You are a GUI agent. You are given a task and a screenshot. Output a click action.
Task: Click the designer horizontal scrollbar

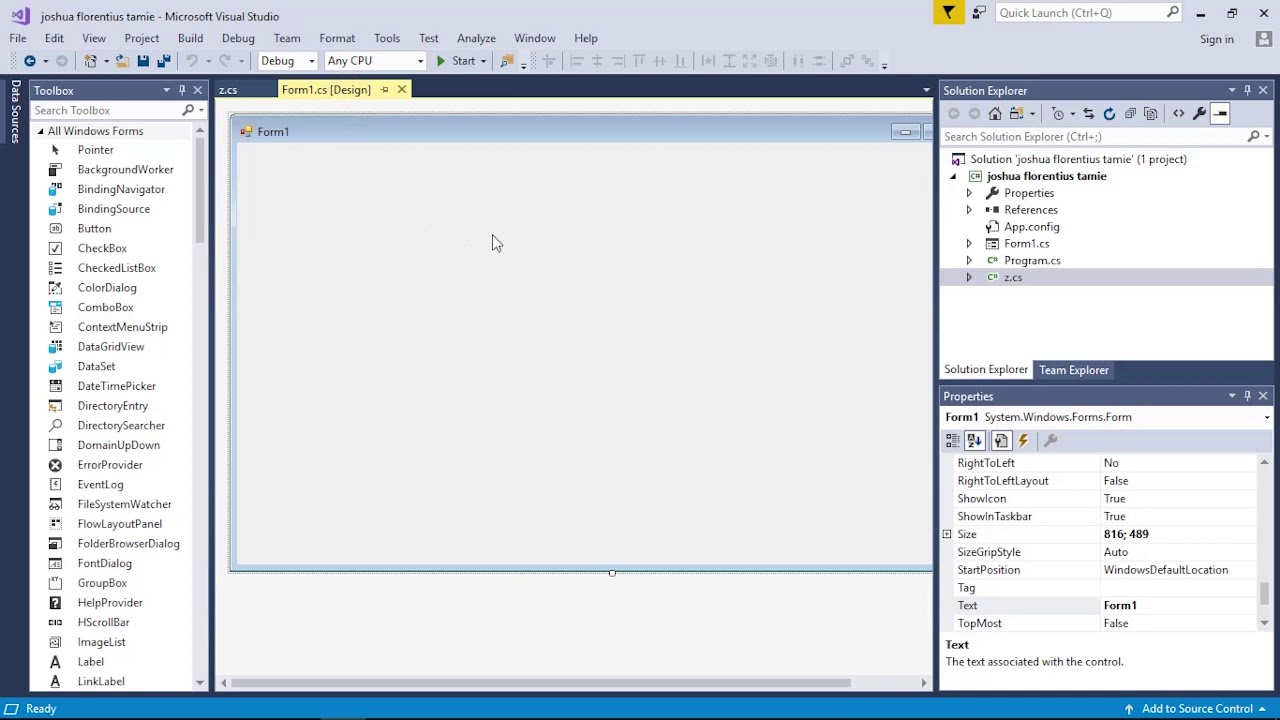(x=541, y=684)
